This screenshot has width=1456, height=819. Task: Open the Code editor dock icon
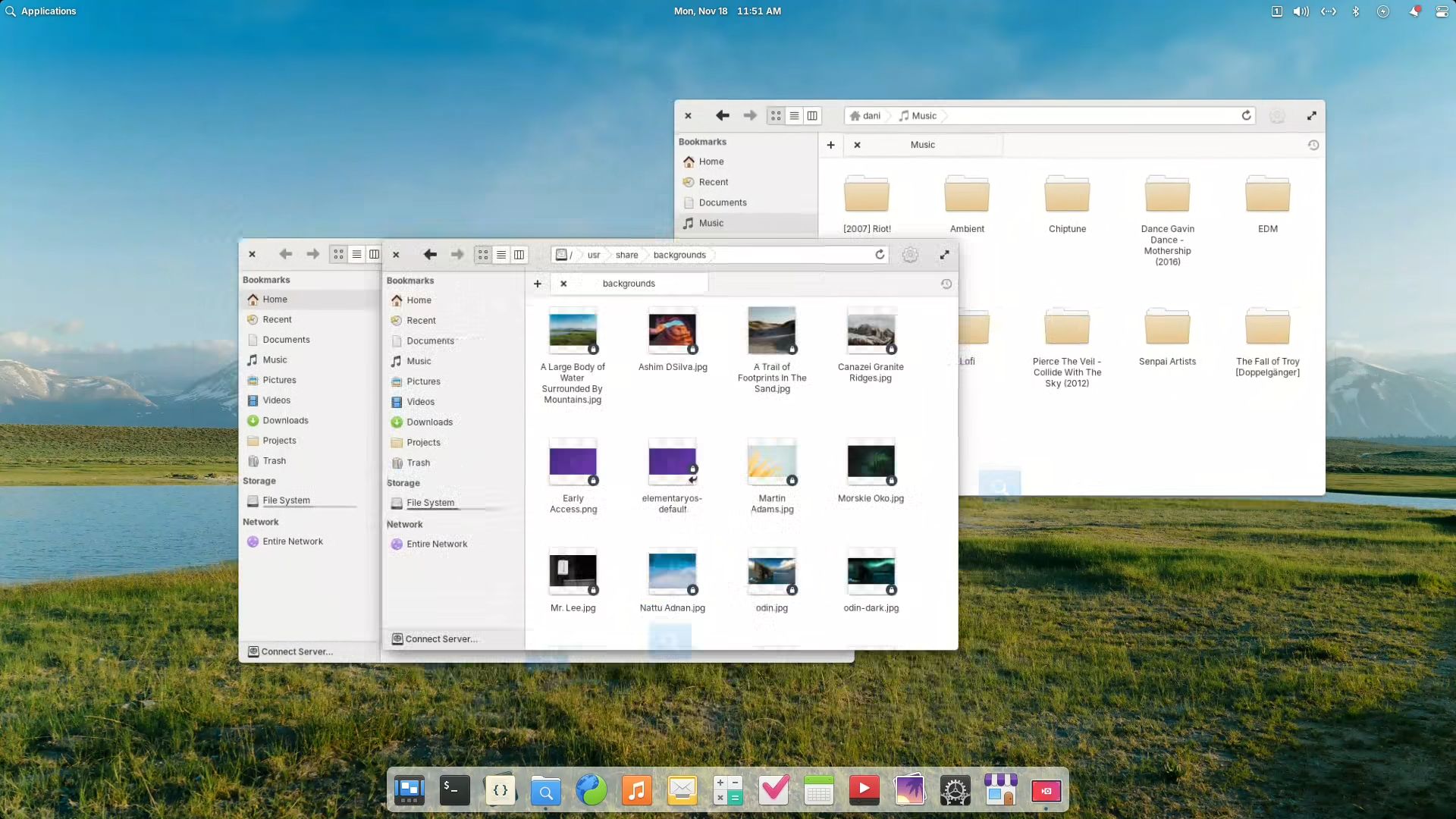pos(500,790)
